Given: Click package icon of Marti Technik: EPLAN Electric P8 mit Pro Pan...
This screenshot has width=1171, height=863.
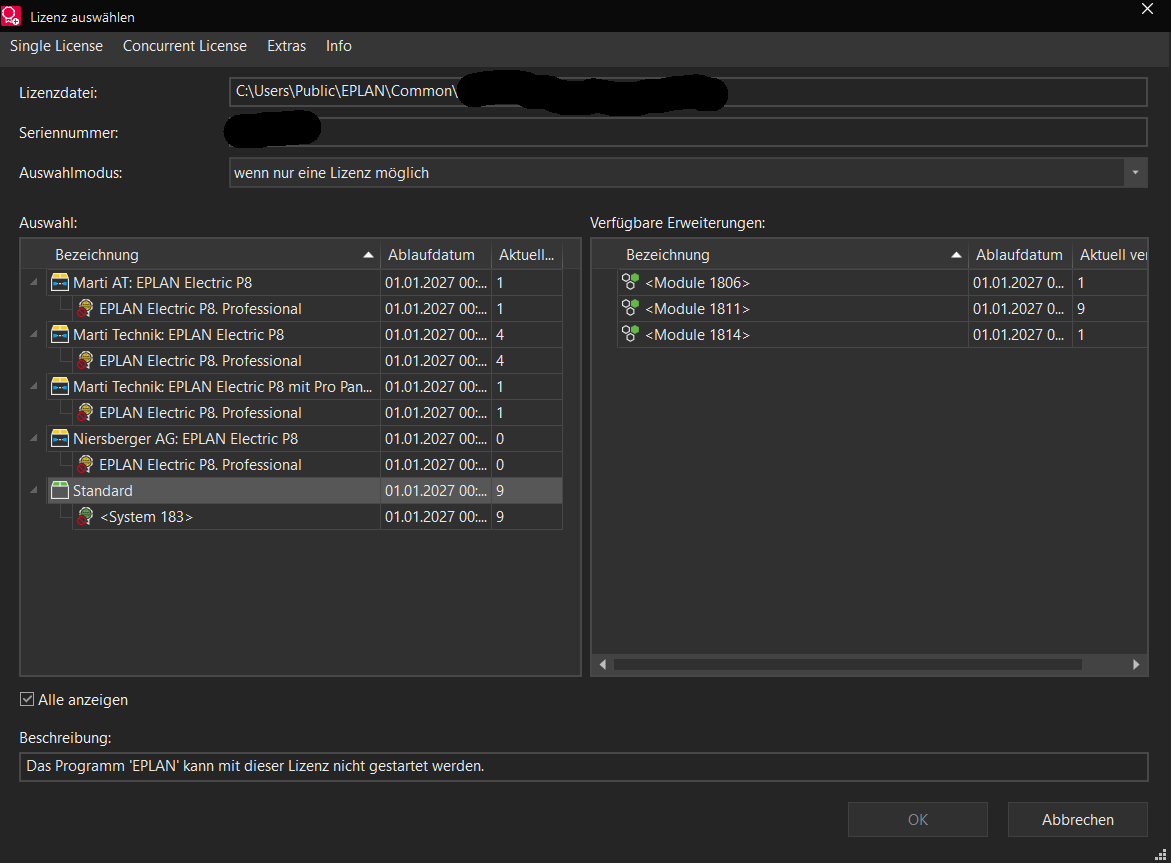Looking at the screenshot, I should pyautogui.click(x=60, y=386).
